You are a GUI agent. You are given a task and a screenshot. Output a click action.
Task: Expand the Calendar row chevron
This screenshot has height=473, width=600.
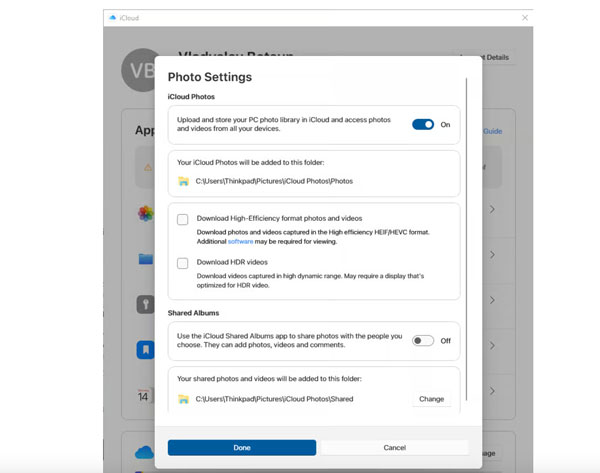click(x=492, y=391)
